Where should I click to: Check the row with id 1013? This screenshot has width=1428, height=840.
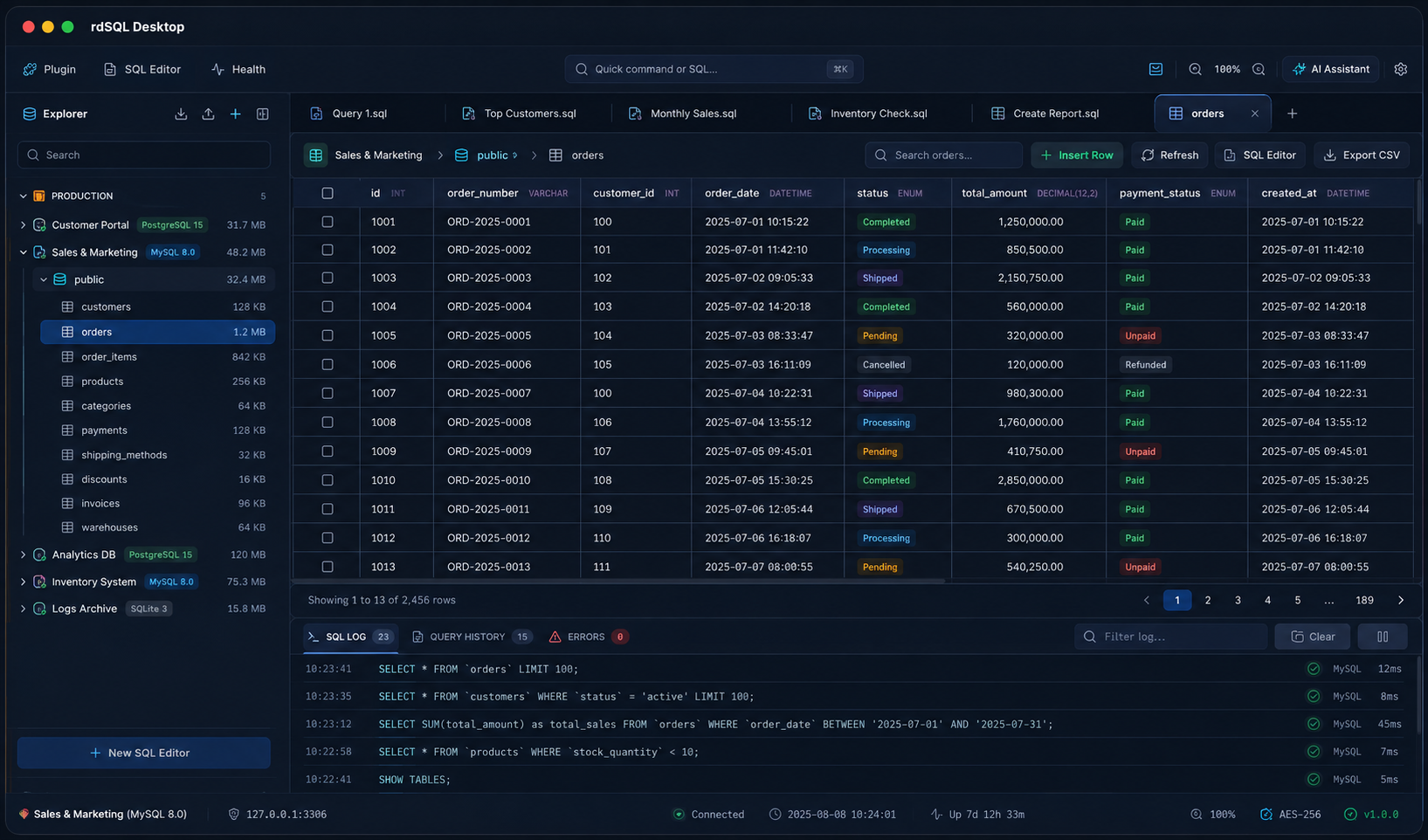click(x=328, y=567)
